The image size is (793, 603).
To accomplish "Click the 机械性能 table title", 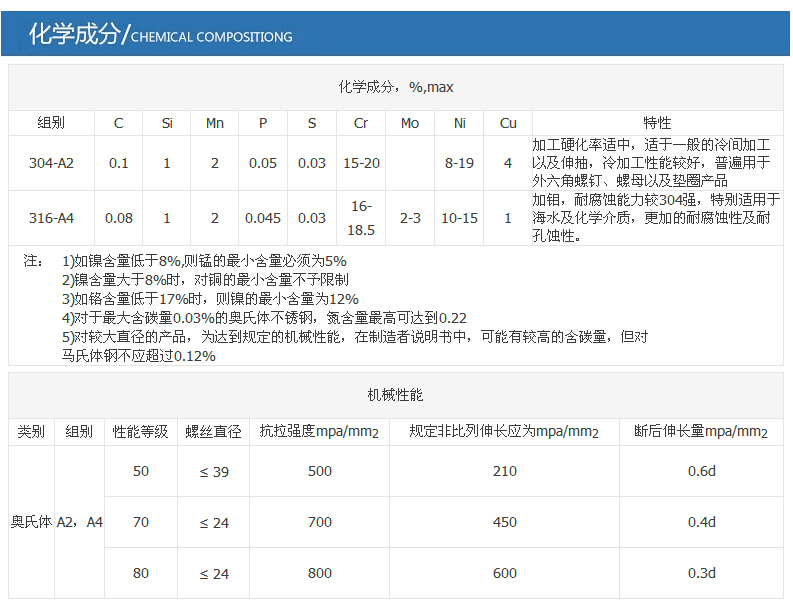I will pyautogui.click(x=396, y=395).
